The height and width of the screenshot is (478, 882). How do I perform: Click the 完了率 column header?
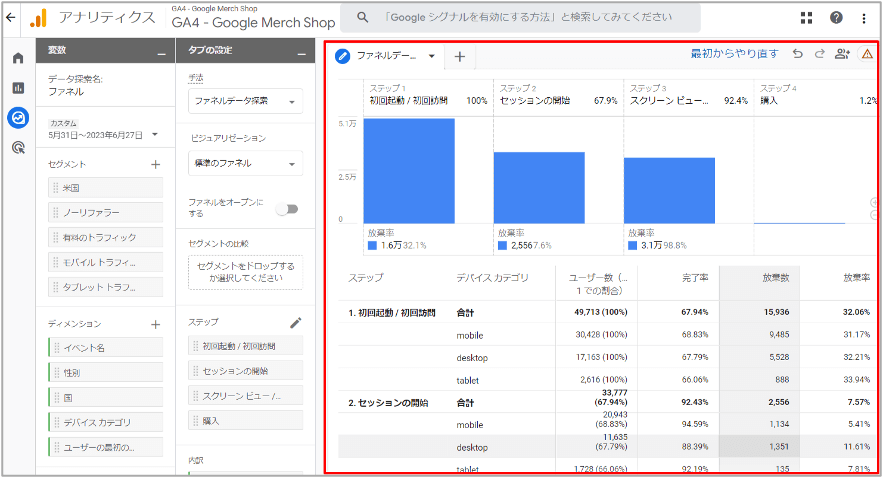695,278
